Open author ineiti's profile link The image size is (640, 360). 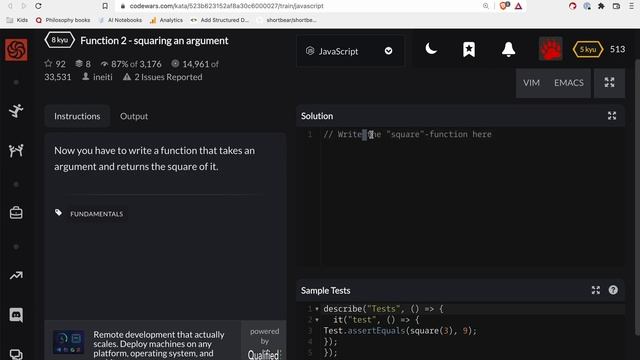(102, 77)
